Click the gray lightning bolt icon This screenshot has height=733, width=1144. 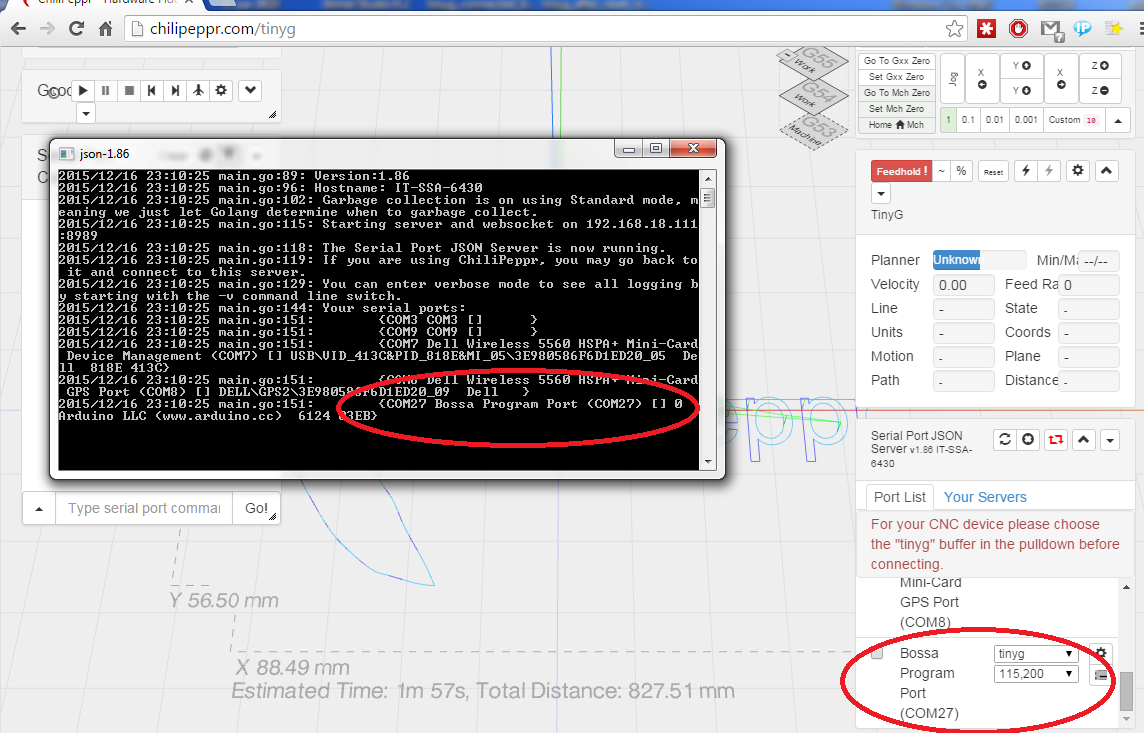pyautogui.click(x=1048, y=171)
